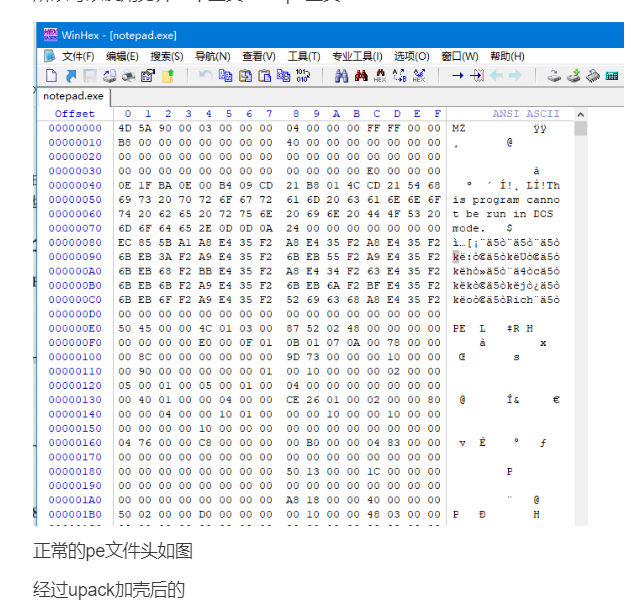The width and height of the screenshot is (627, 611).
Task: Click the Paste clipboard icon
Action: [x=264, y=76]
